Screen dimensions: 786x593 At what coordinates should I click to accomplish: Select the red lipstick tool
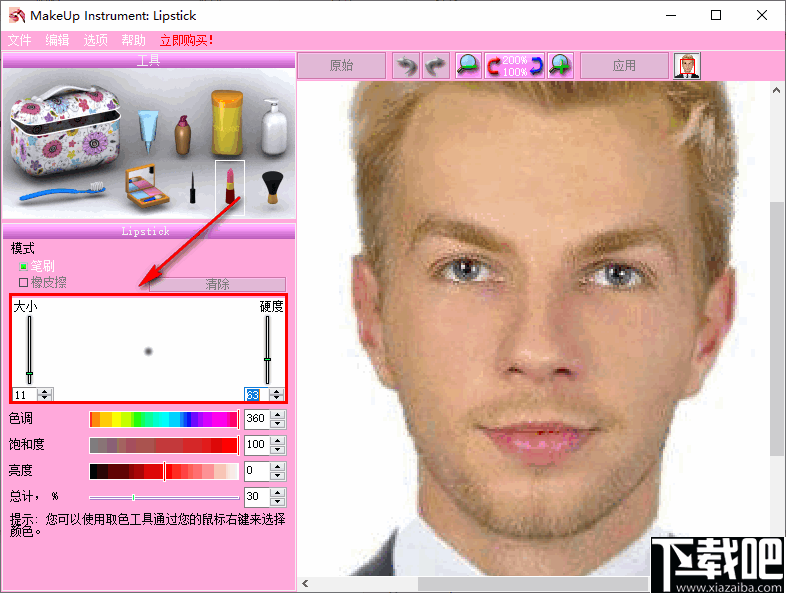pos(230,186)
